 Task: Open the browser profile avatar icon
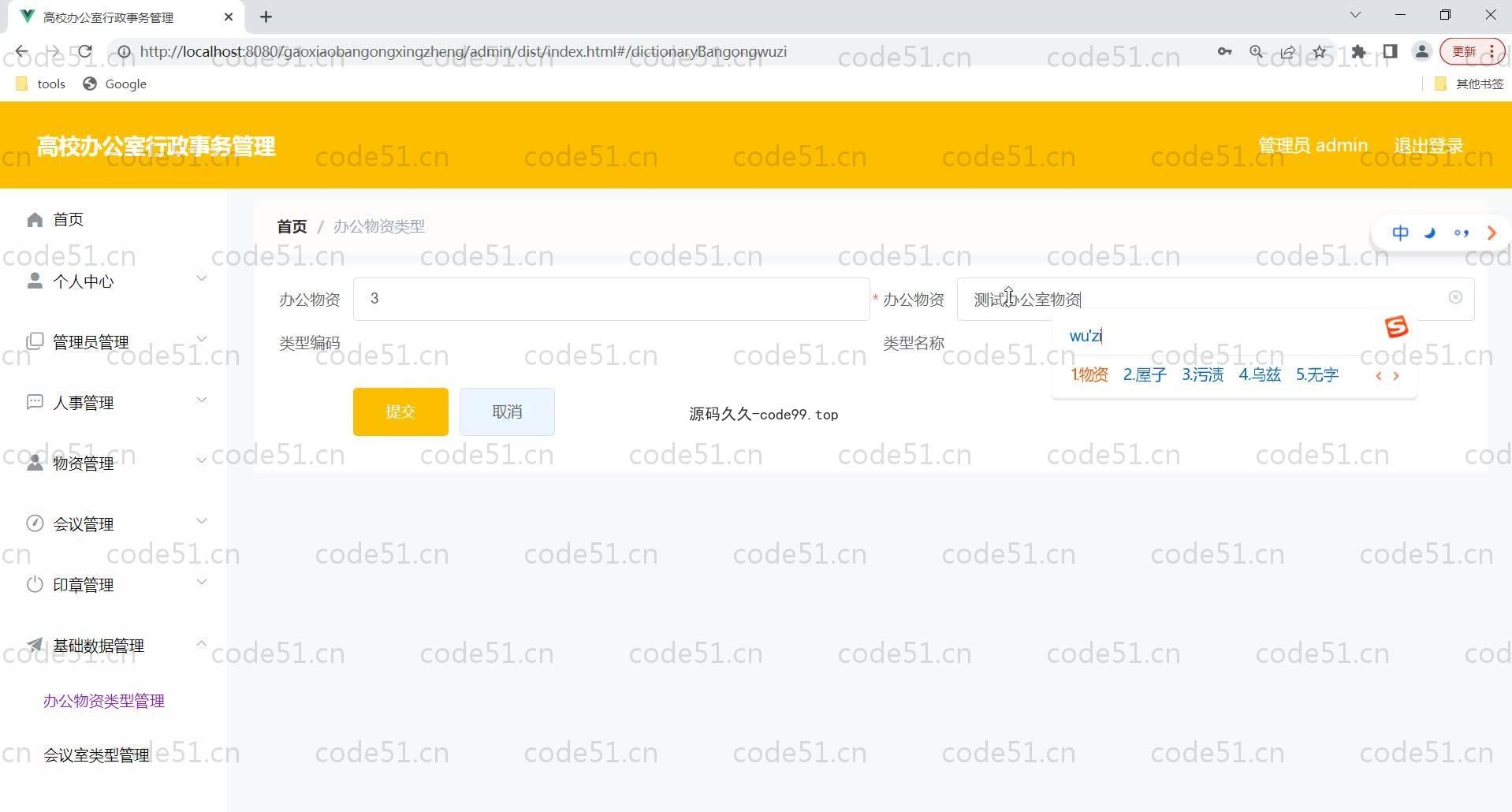point(1422,52)
